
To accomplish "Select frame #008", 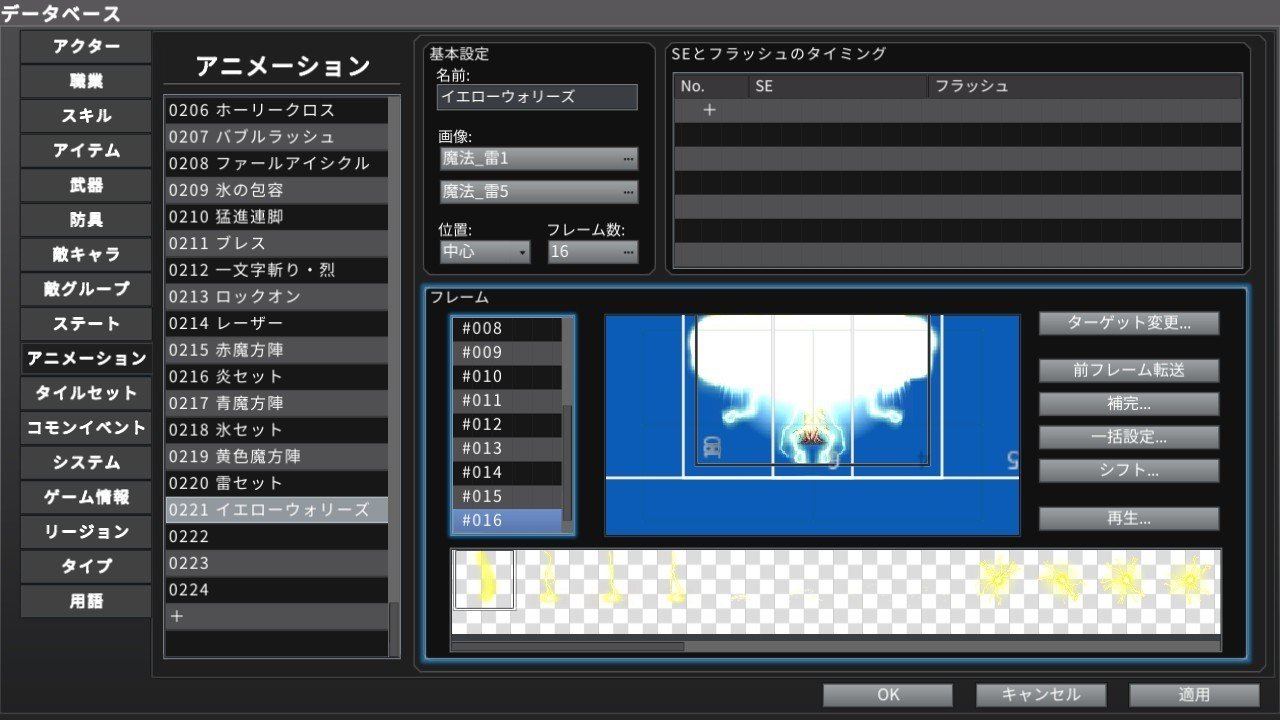I will coord(507,329).
